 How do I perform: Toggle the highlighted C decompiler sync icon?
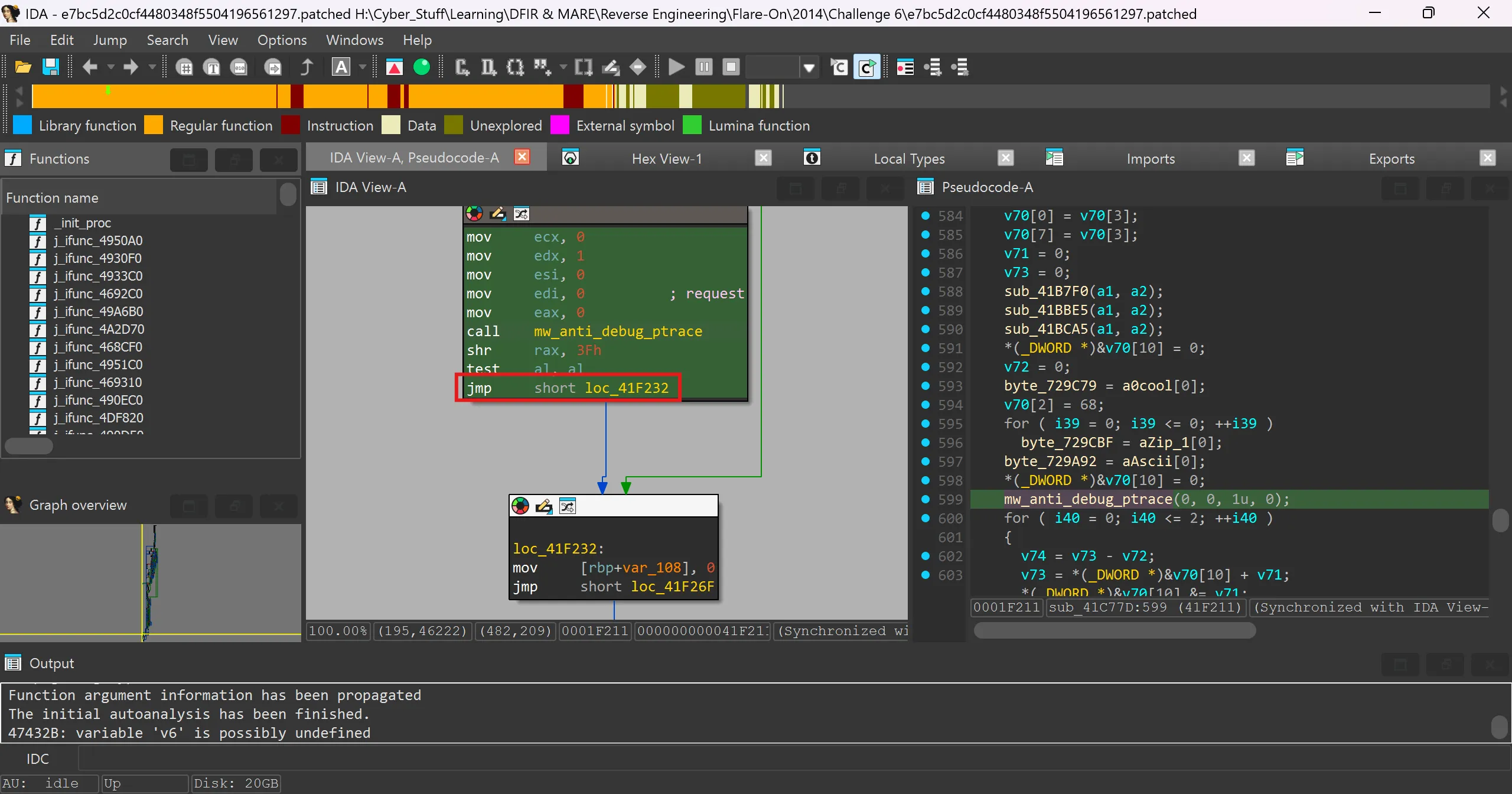[x=866, y=67]
